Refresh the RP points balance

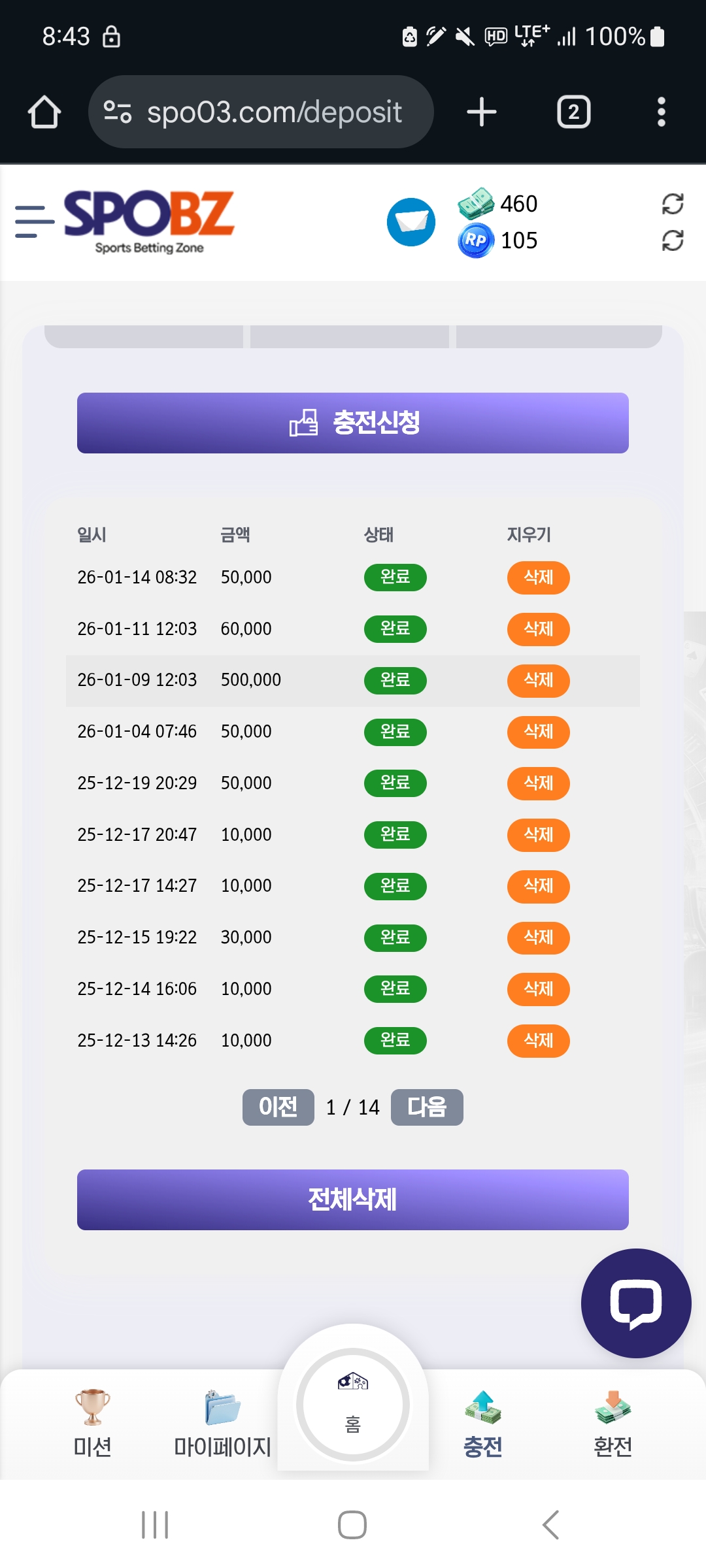coord(672,240)
